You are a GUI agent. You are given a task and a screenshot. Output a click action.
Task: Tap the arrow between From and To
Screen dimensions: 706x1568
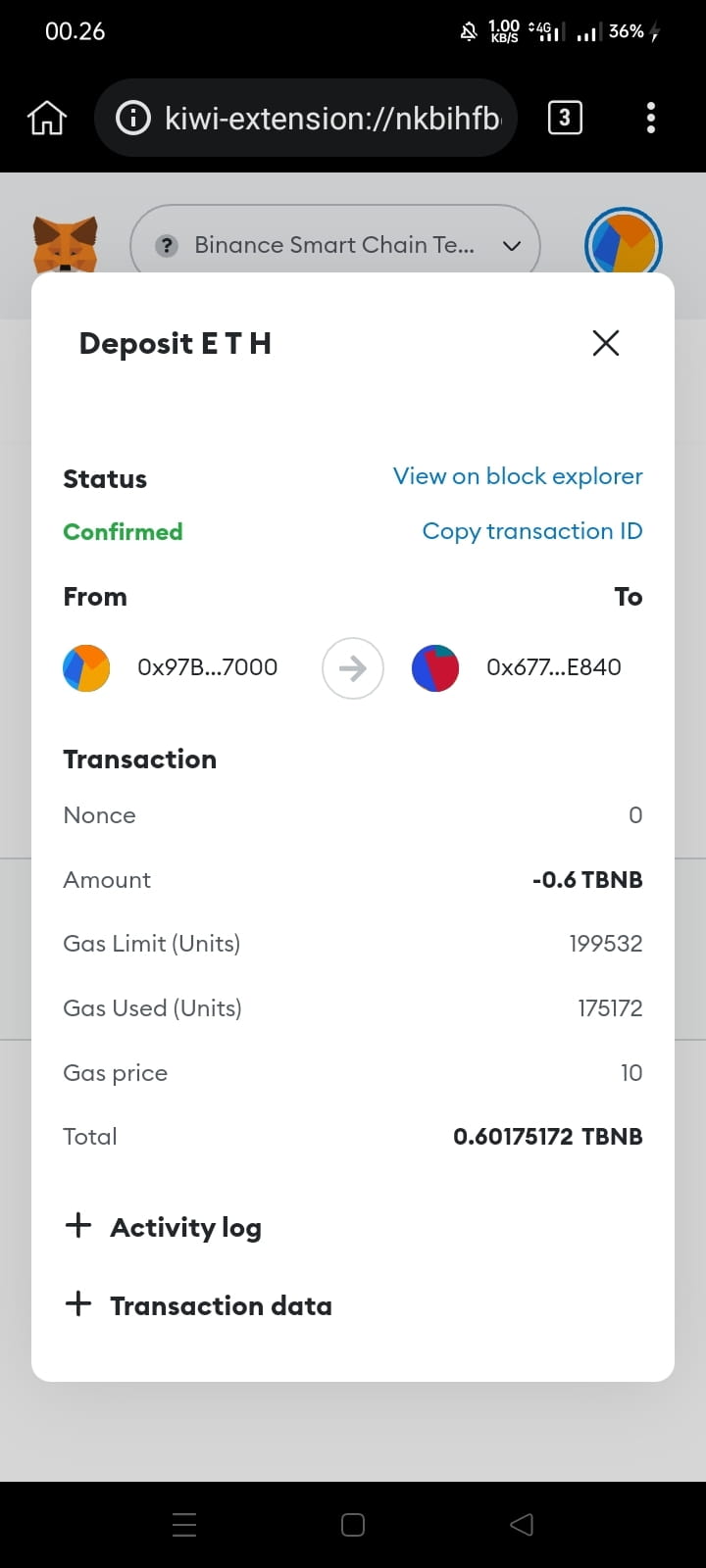(353, 668)
